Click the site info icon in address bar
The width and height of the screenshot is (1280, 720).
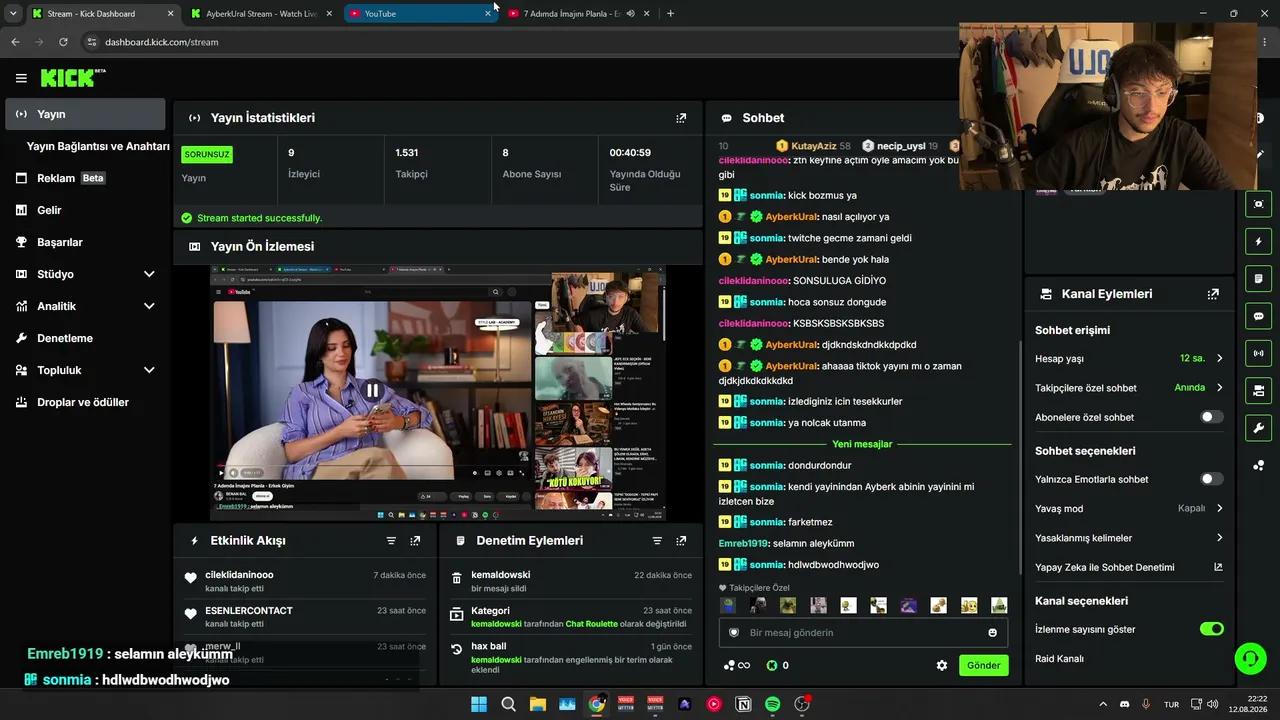click(x=92, y=42)
